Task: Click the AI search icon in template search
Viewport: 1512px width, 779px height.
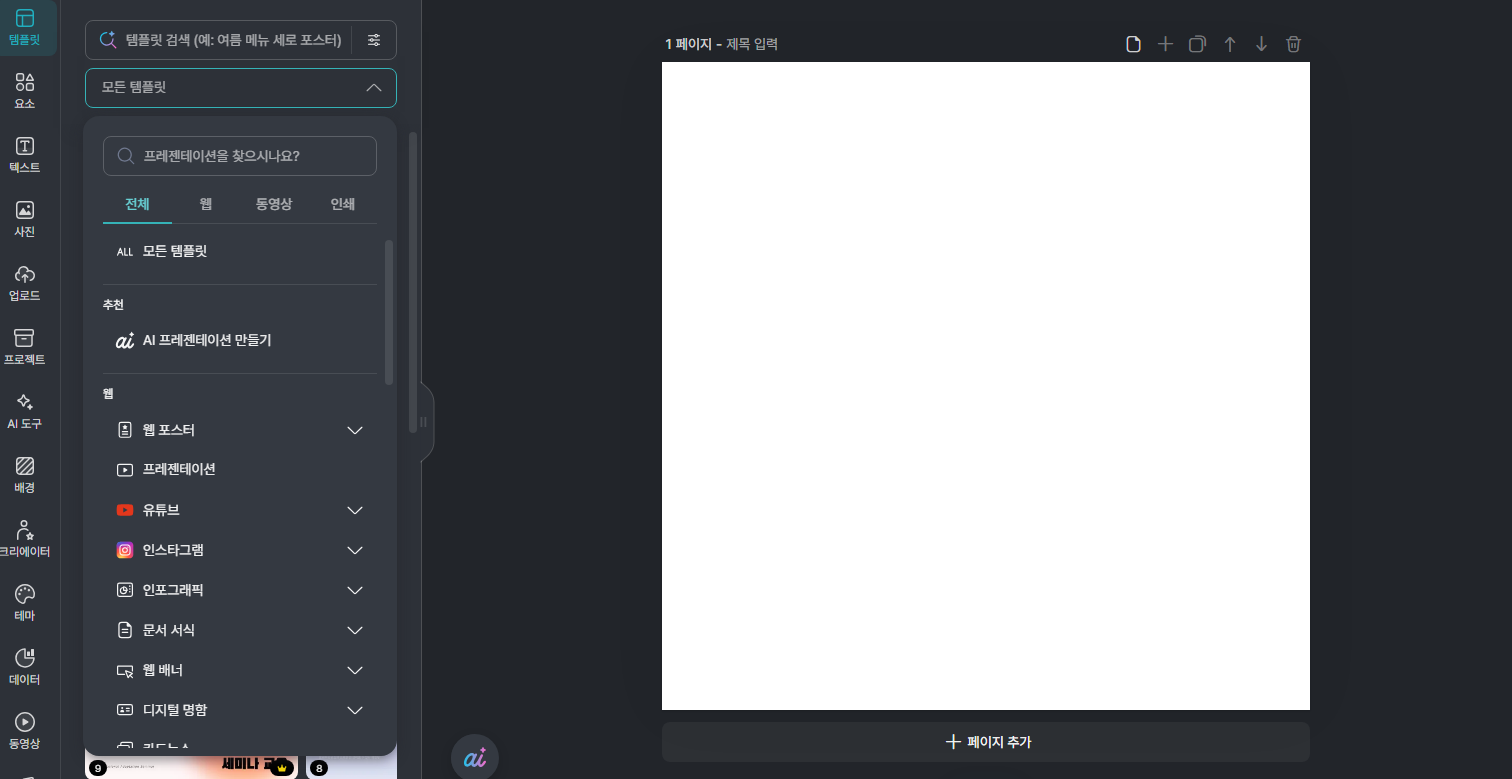Action: [x=108, y=40]
